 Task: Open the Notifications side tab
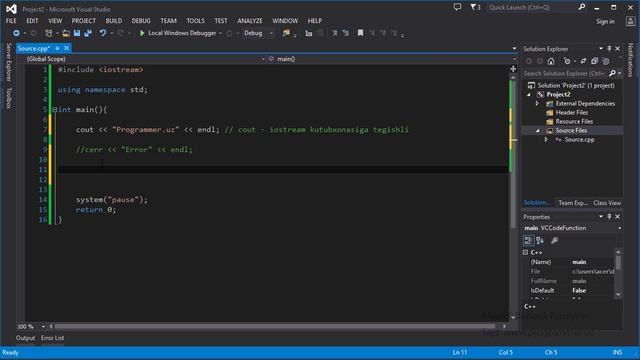pyautogui.click(x=630, y=60)
